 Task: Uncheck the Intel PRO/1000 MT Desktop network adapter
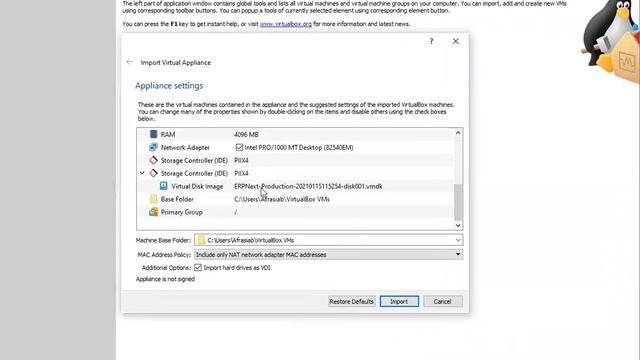239,147
